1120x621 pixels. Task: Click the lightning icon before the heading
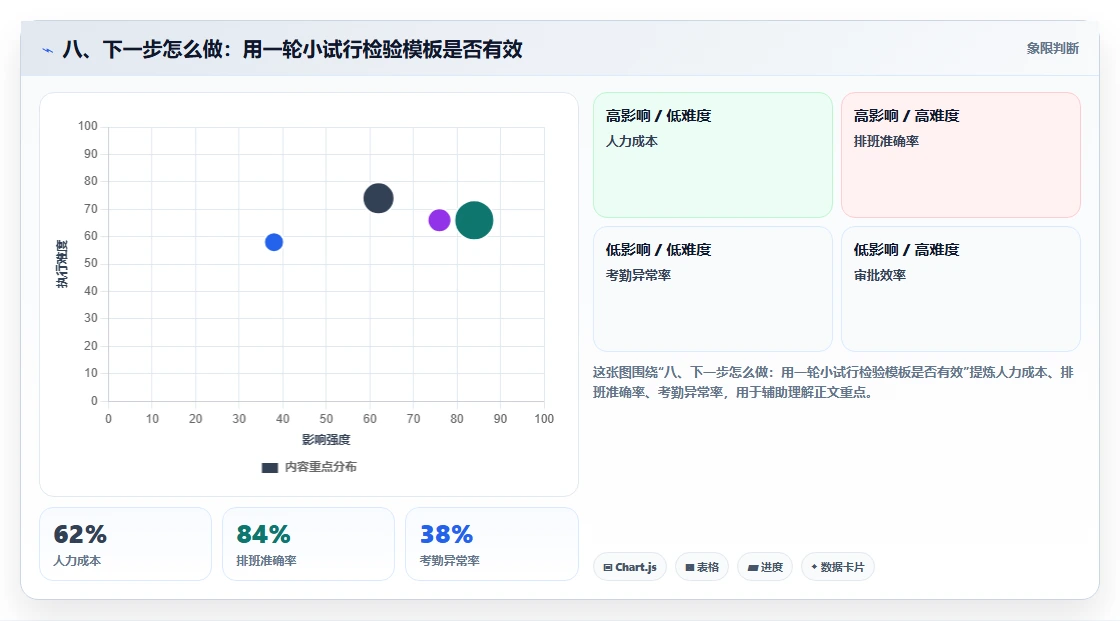(x=47, y=50)
